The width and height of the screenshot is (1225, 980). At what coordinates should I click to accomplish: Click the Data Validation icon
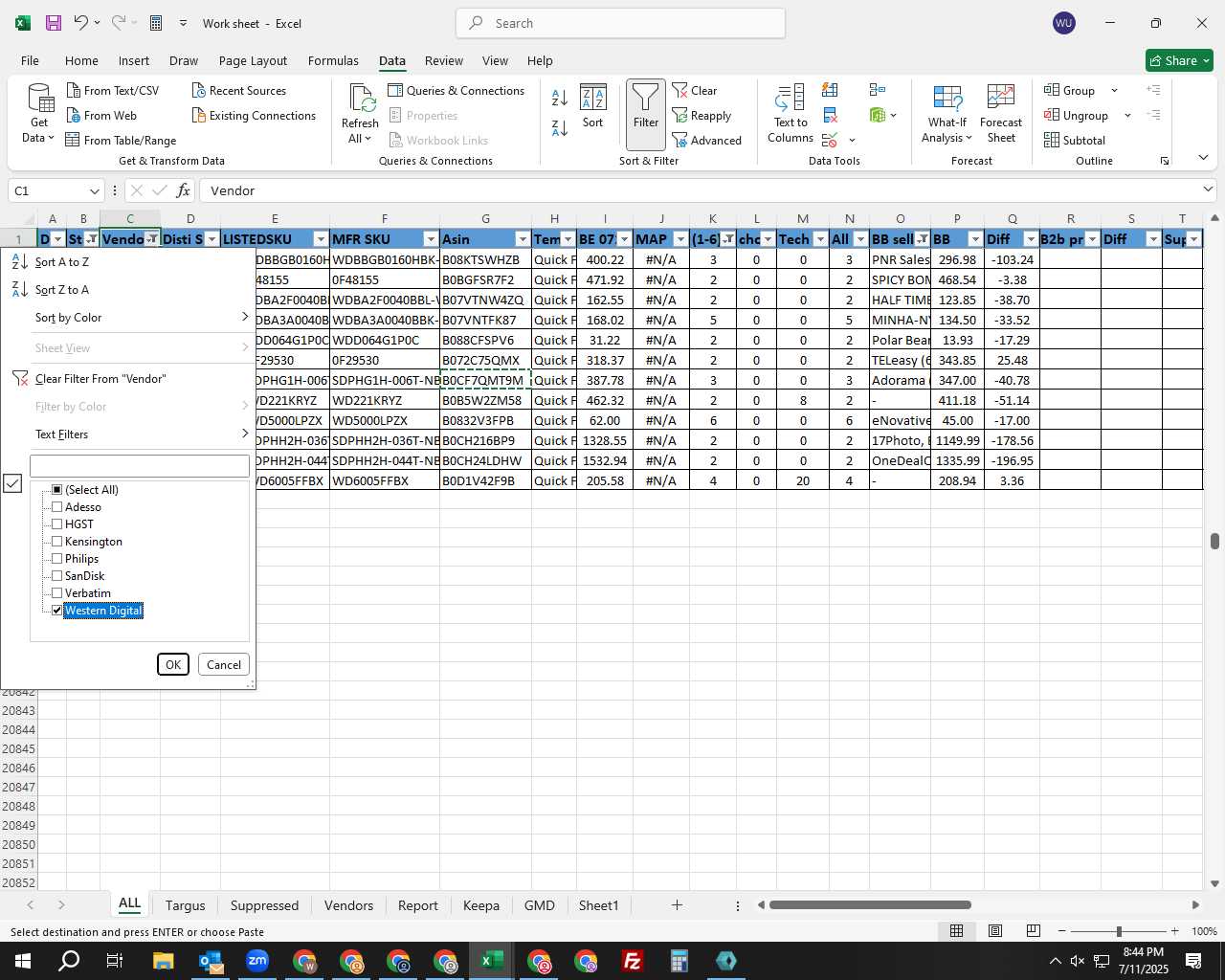[x=830, y=141]
